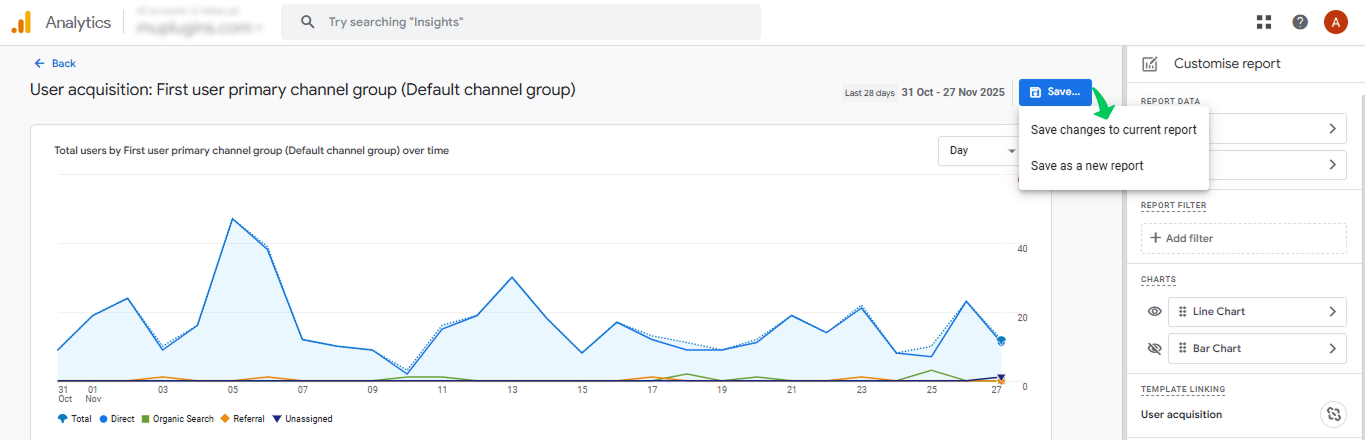Viewport: 1365px width, 440px height.
Task: Grab the Bar Chart drag handle
Action: [x=1182, y=349]
